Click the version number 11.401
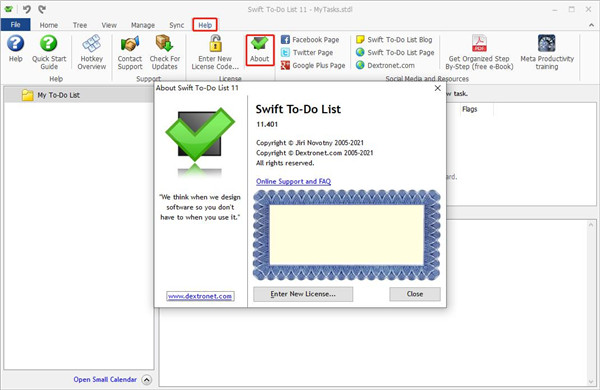The width and height of the screenshot is (600, 390). (x=267, y=124)
